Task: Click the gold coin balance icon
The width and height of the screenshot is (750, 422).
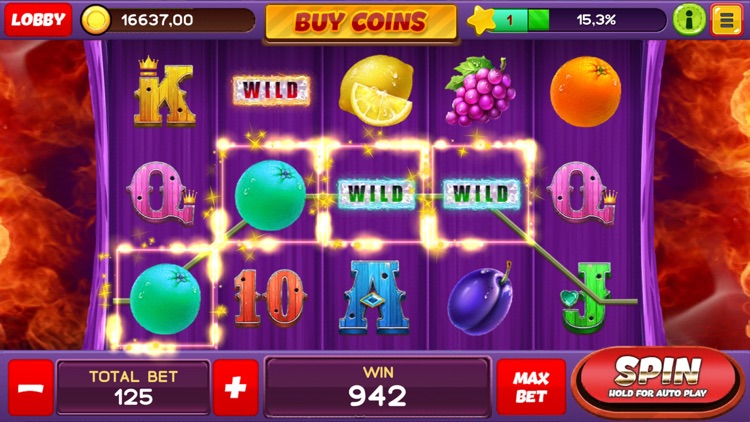Action: (96, 20)
